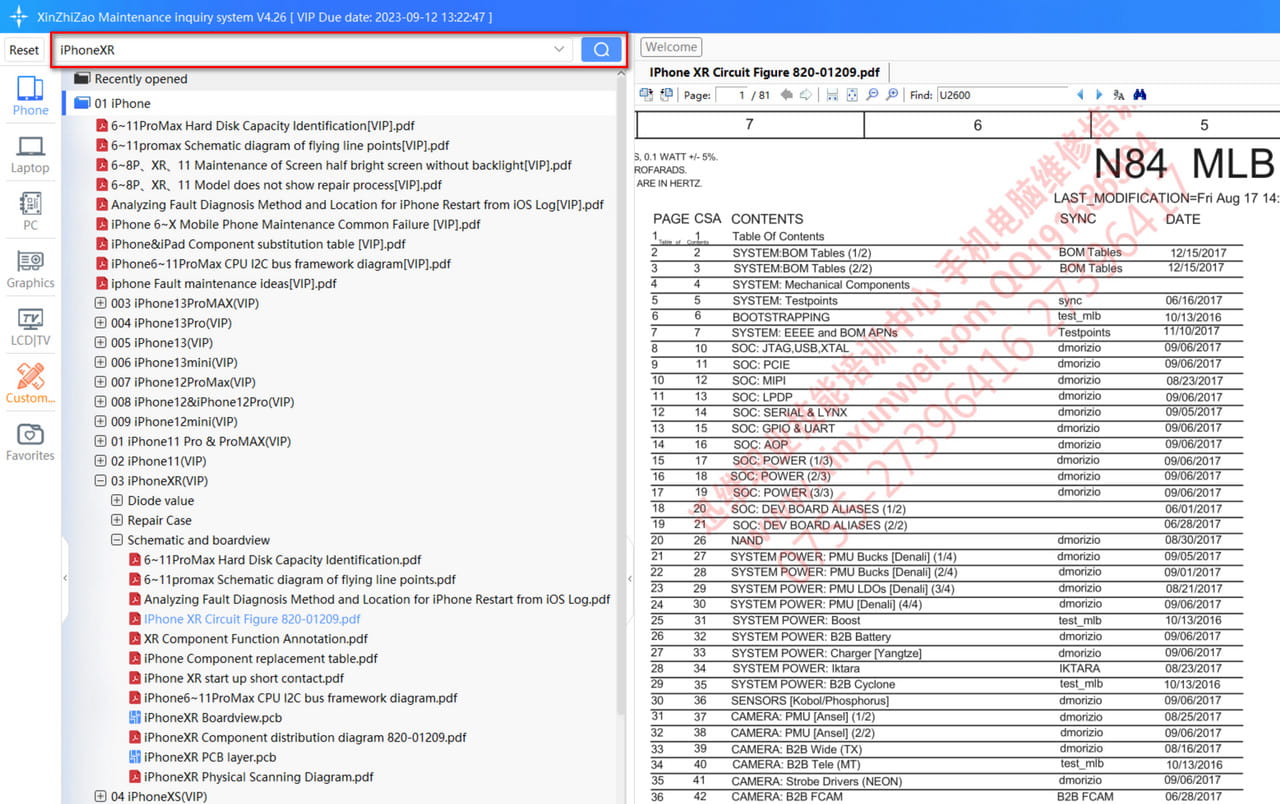
Task: Open the Favorites category in sidebar
Action: [x=30, y=442]
